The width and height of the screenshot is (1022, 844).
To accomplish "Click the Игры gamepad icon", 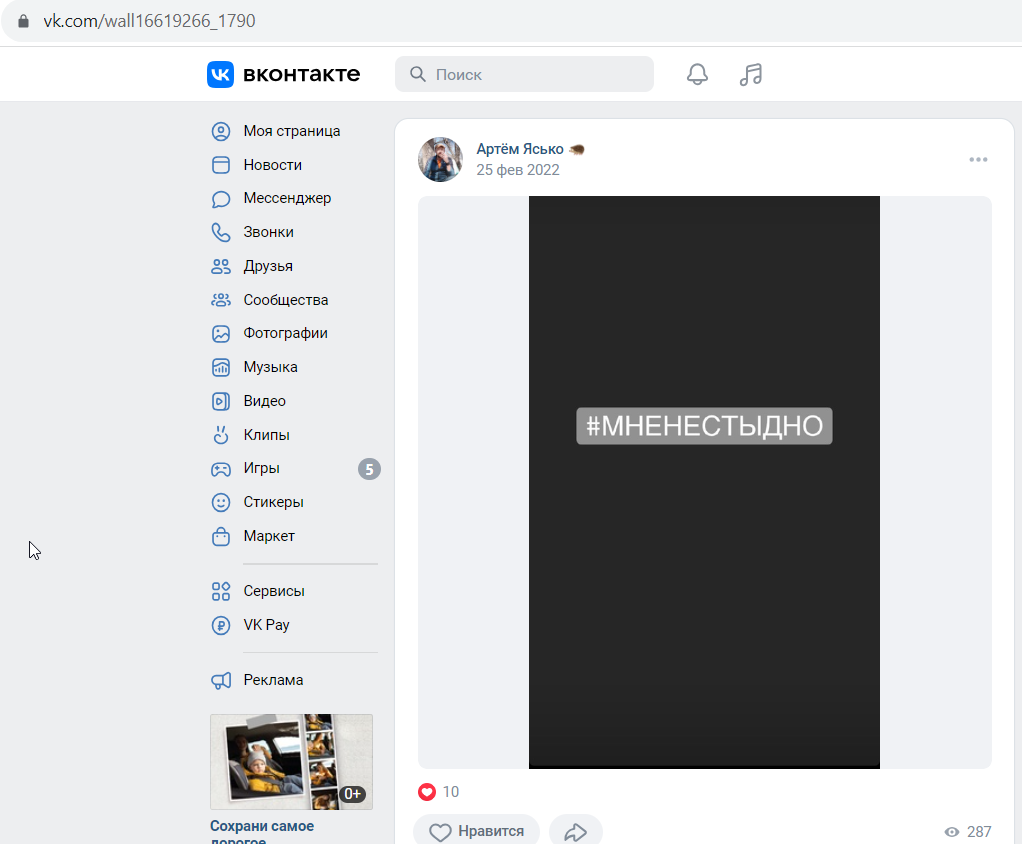I will 221,469.
